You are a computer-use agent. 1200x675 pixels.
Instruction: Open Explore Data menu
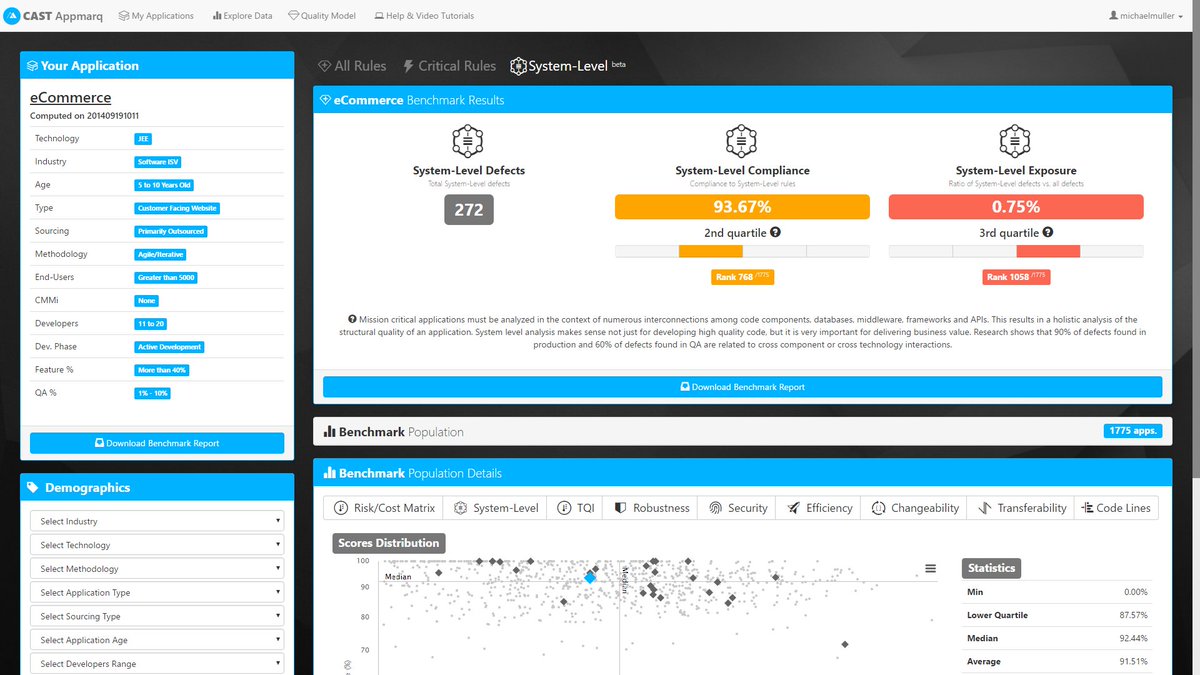click(x=242, y=16)
